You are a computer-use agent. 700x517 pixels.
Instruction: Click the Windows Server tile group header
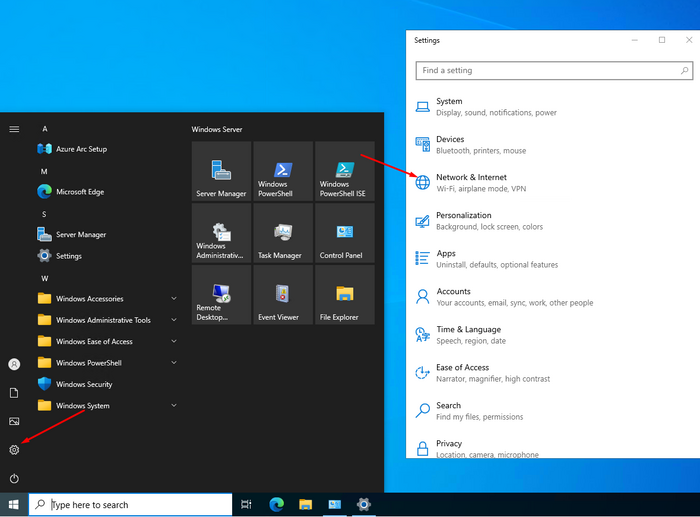(217, 129)
